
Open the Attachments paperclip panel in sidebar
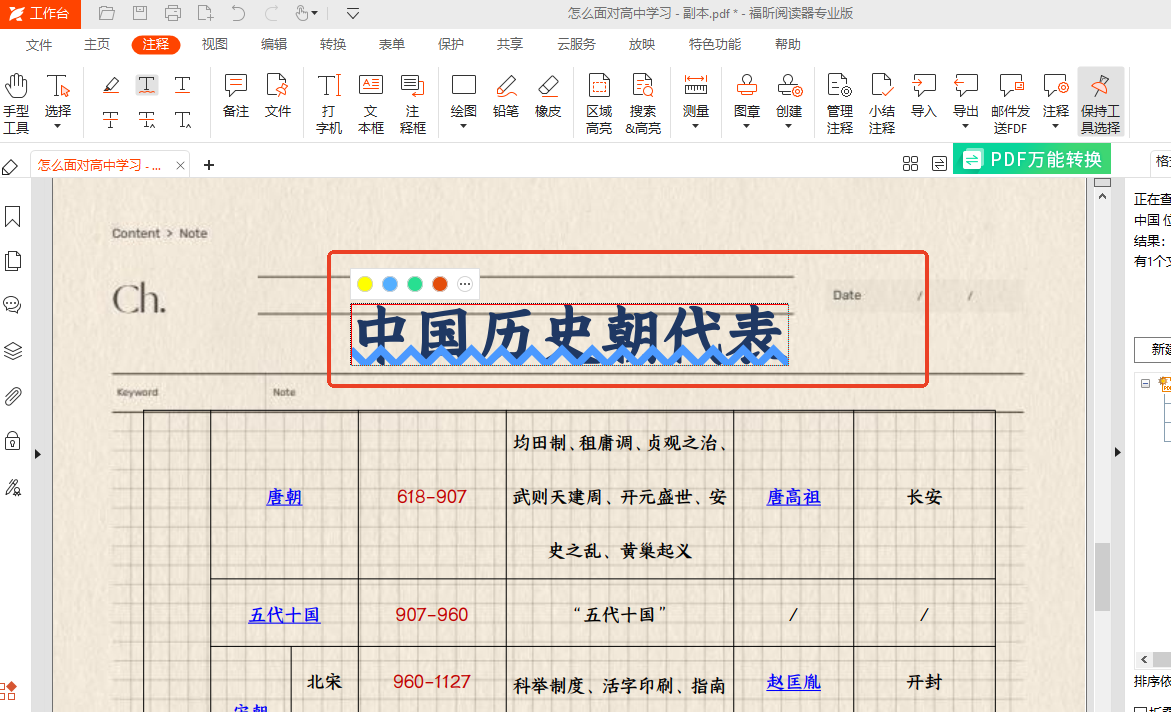(x=13, y=396)
